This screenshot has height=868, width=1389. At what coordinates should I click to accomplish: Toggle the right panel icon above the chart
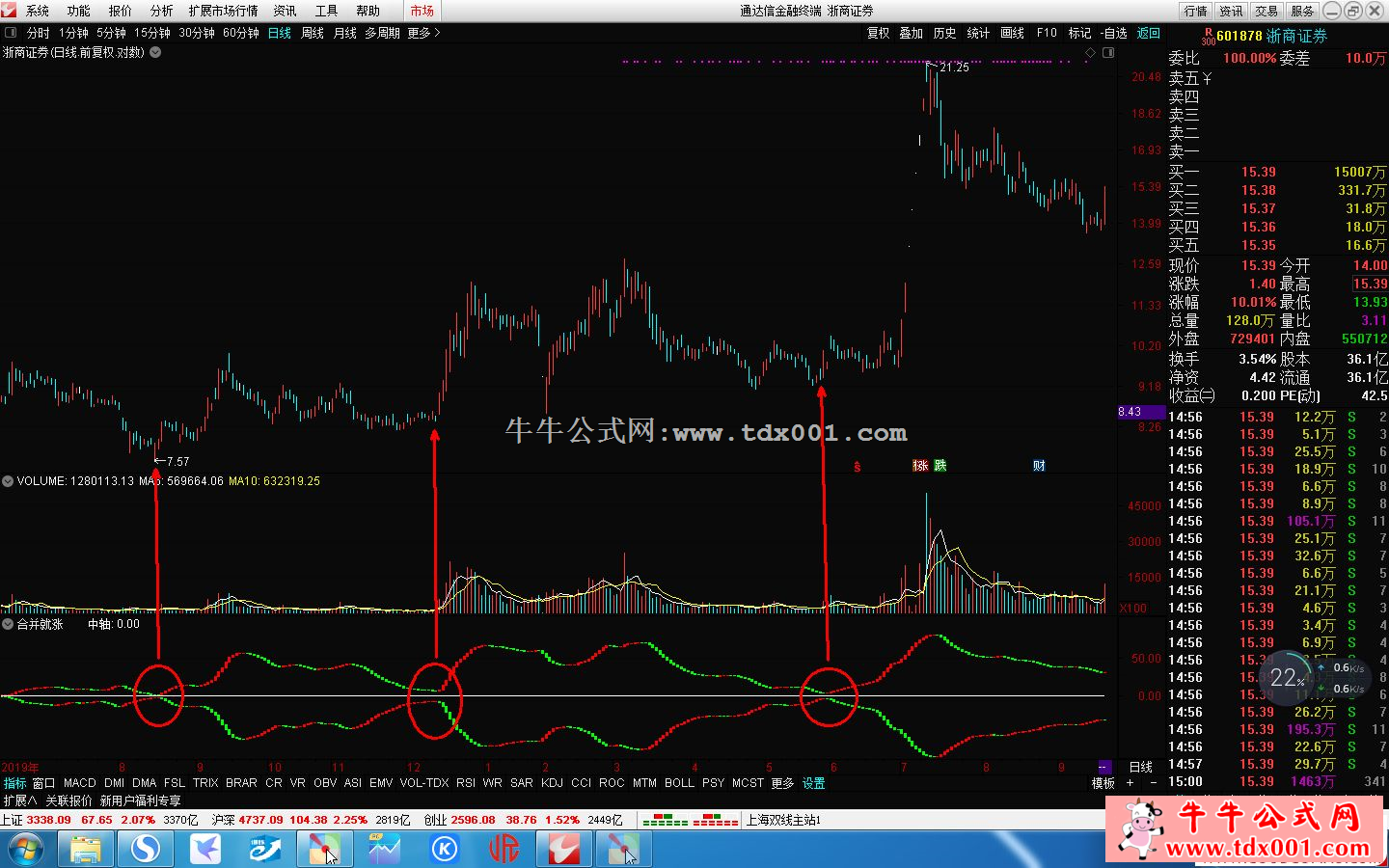point(1108,53)
